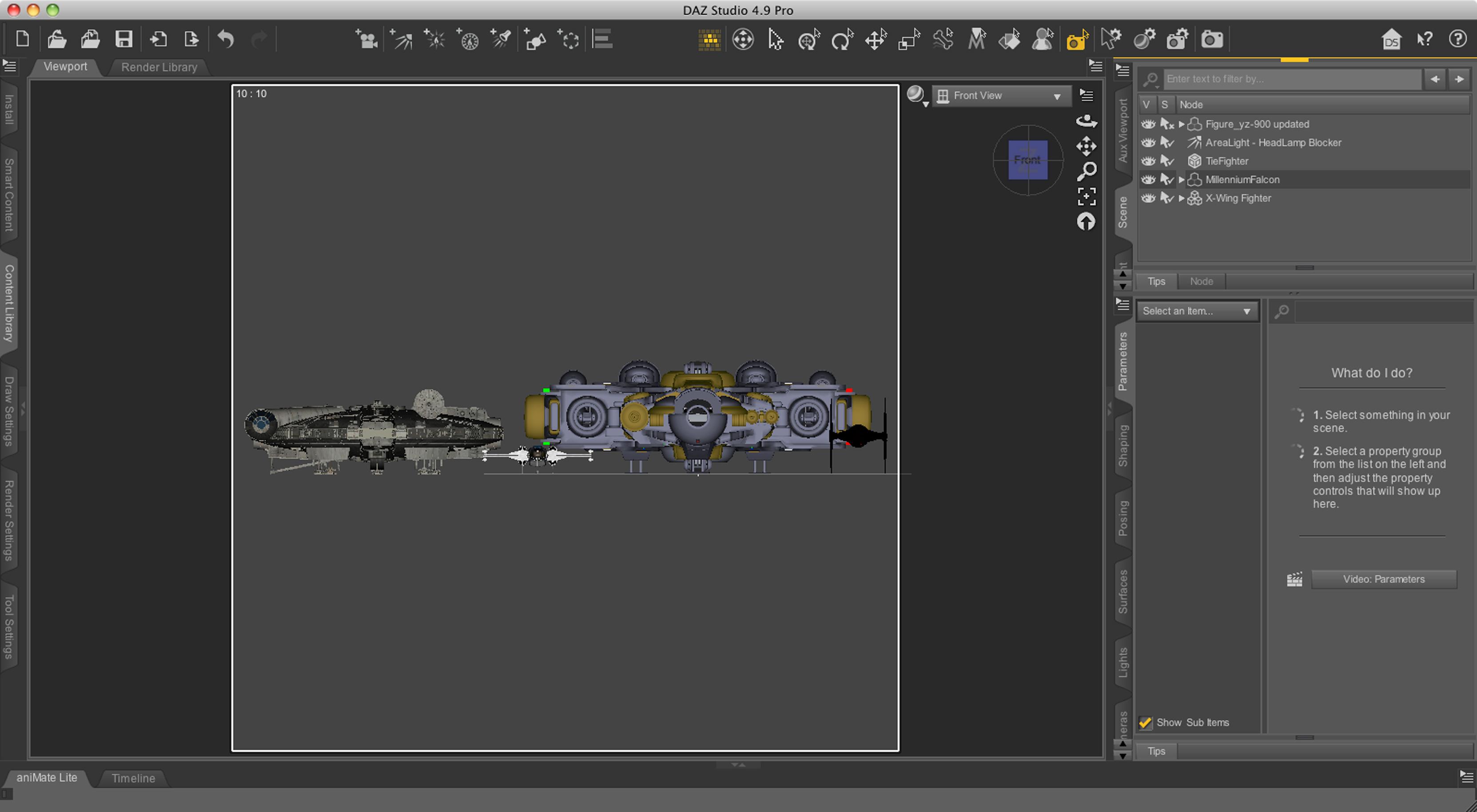1477x812 pixels.
Task: Select the Rotate tool in toolbar
Action: (842, 40)
